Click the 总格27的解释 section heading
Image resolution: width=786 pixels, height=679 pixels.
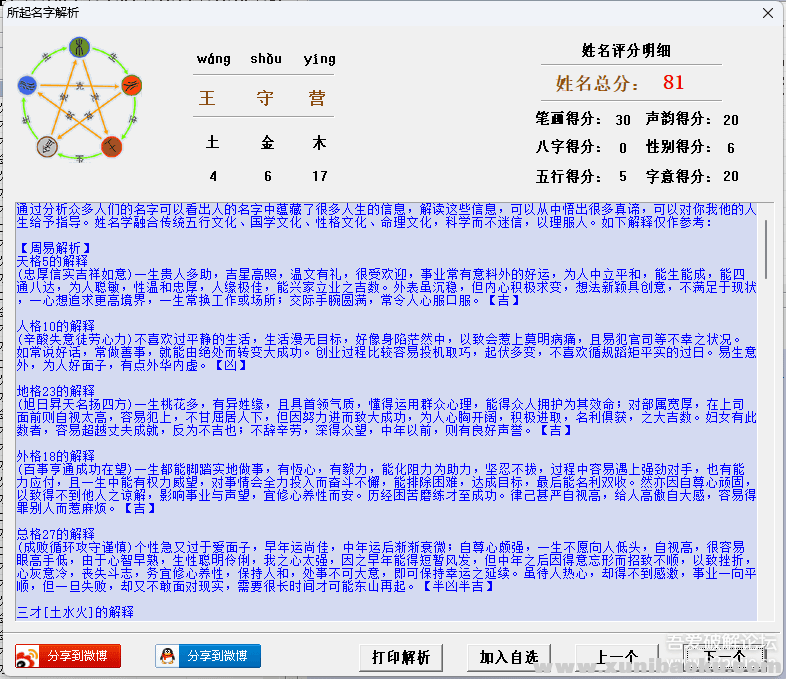click(55, 535)
